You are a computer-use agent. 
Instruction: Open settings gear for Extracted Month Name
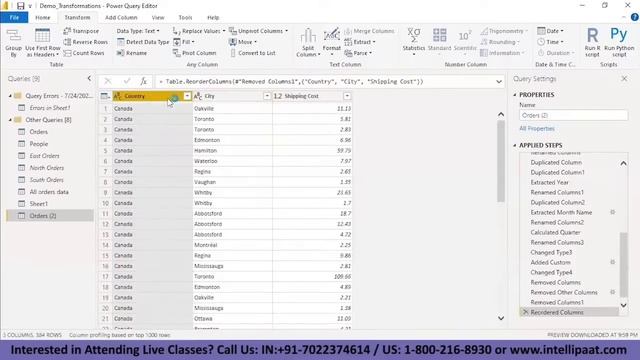click(613, 212)
